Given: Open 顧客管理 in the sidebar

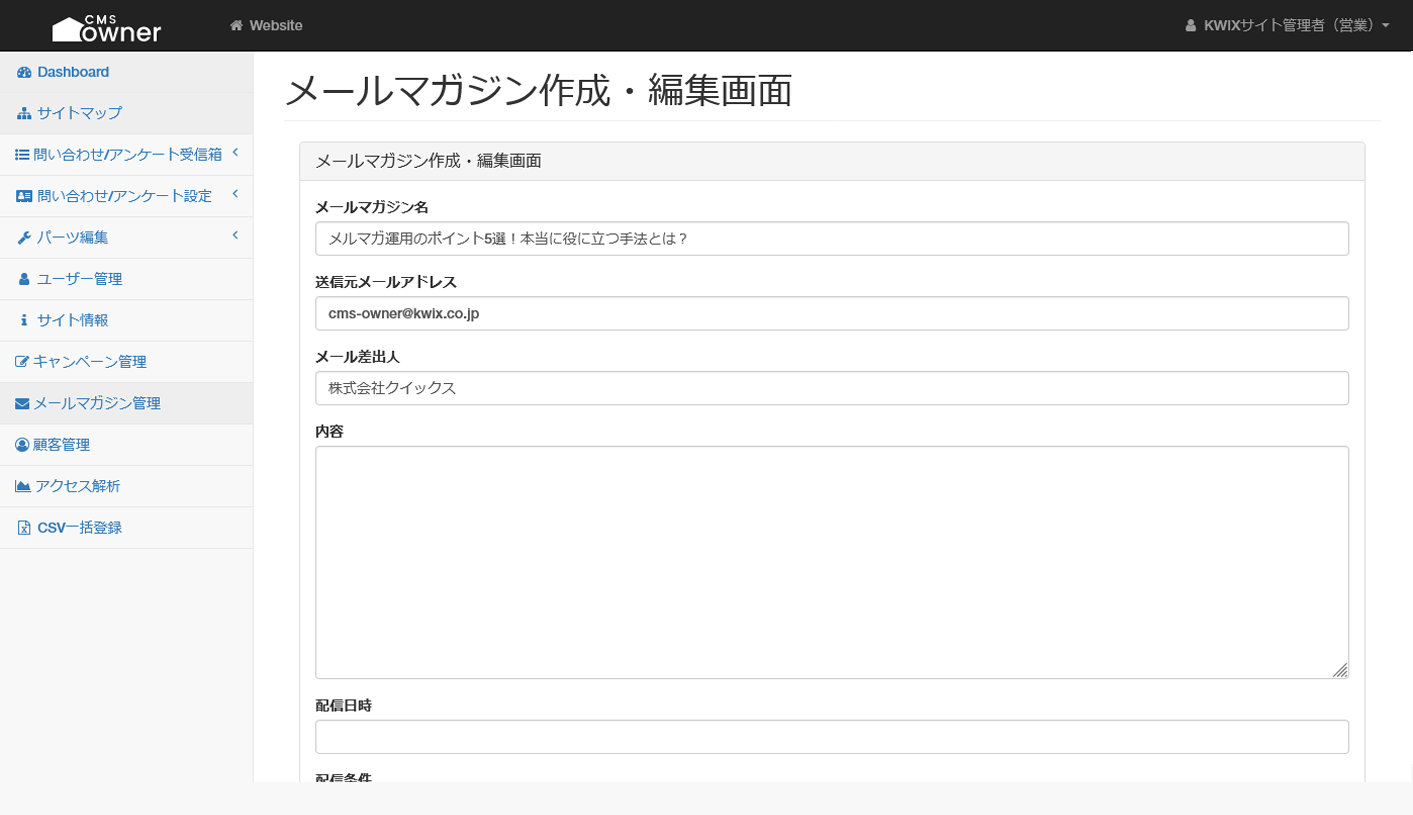Looking at the screenshot, I should (126, 444).
